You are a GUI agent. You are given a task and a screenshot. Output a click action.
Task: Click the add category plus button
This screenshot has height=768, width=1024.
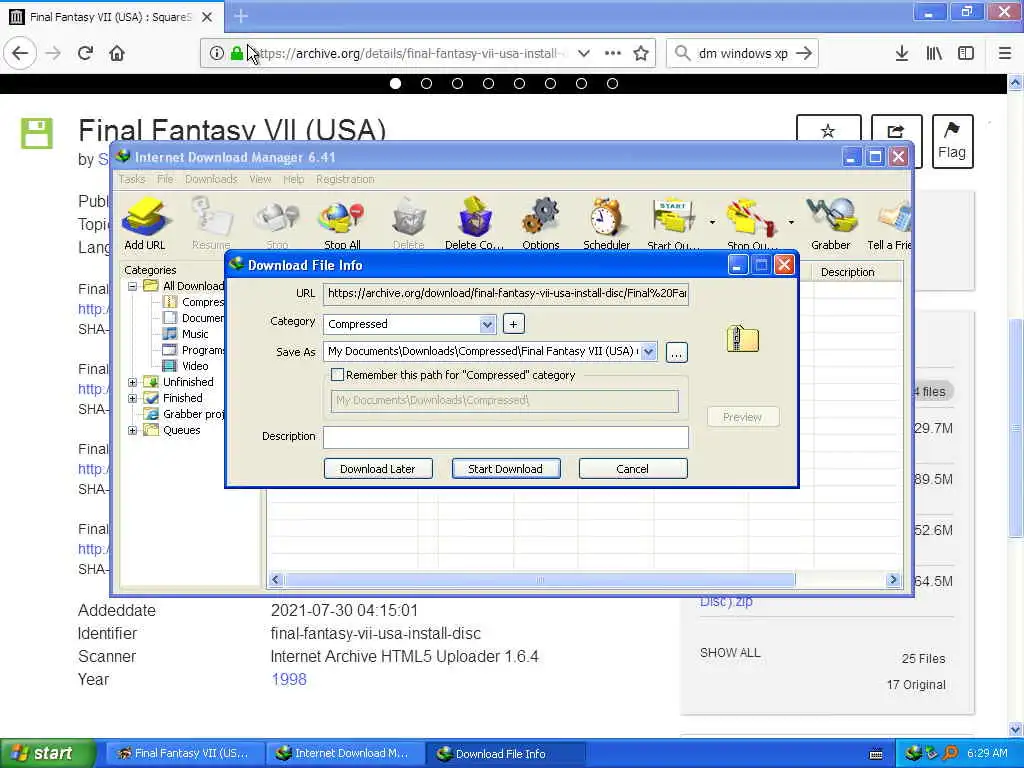tap(513, 324)
